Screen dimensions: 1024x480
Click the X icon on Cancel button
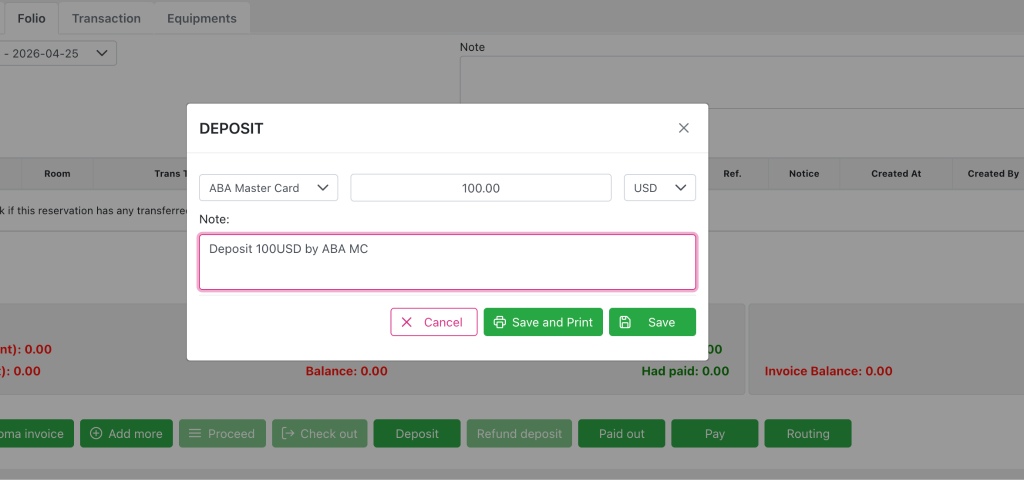click(x=407, y=322)
